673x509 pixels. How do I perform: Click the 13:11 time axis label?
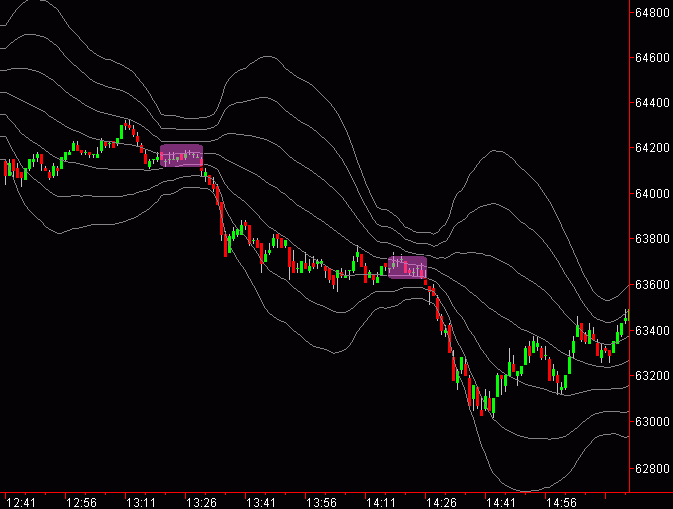pos(141,502)
